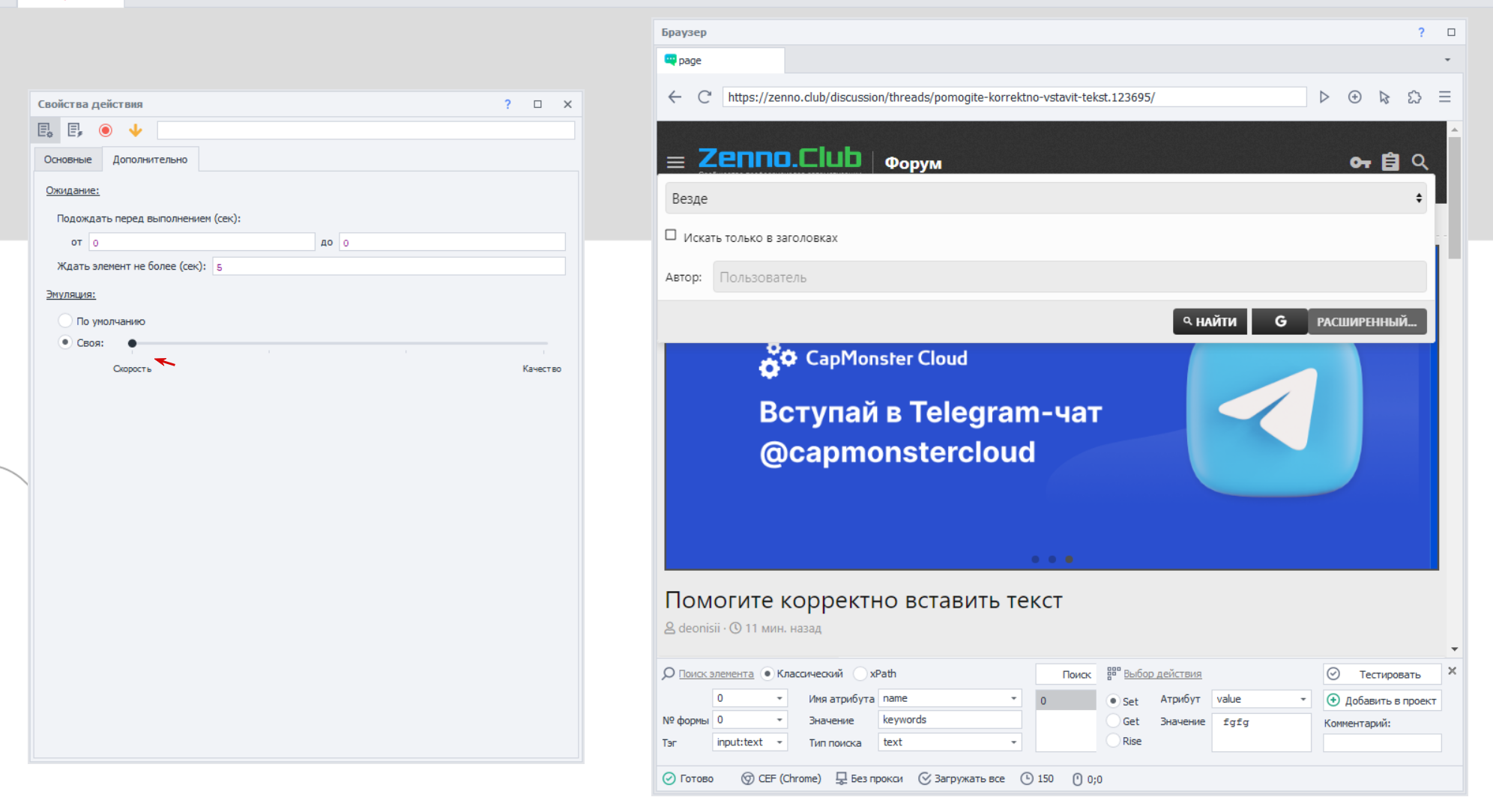
Task: Click the red record icon in action properties
Action: [106, 130]
